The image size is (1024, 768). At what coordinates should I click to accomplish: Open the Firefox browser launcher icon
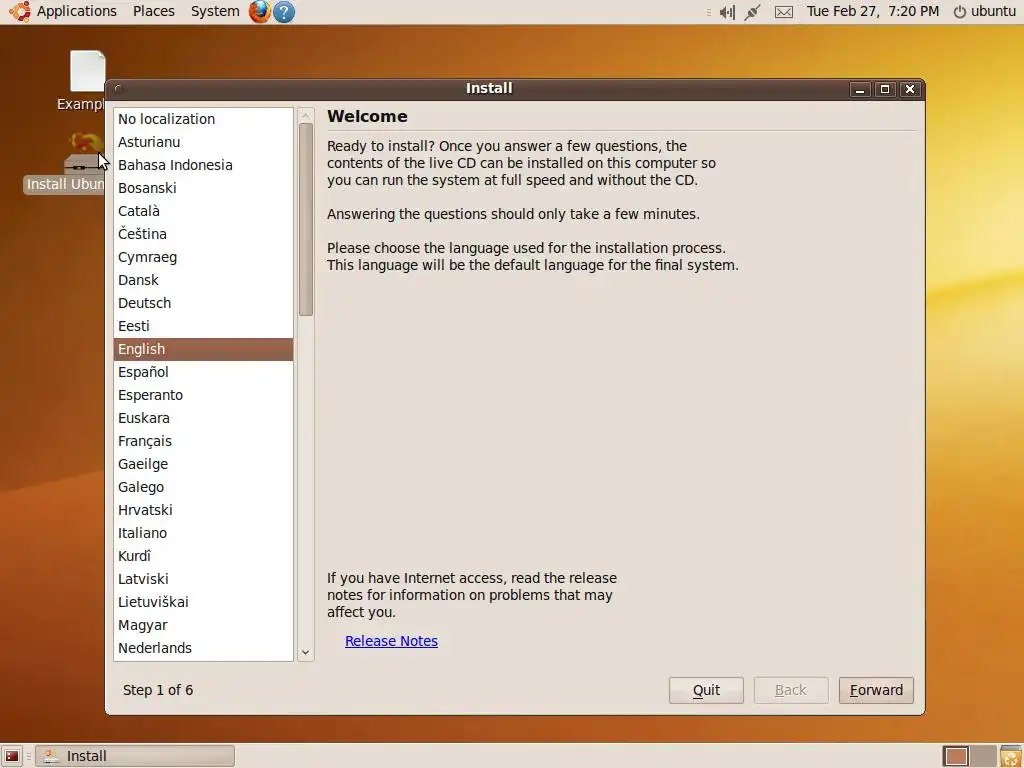coord(259,12)
